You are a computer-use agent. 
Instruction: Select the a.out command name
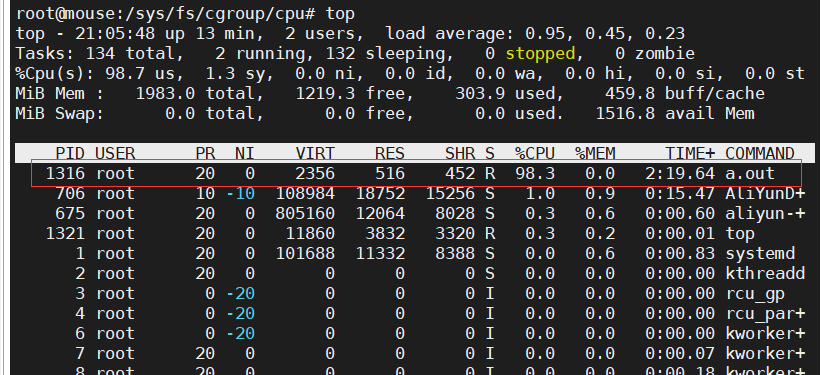[x=750, y=173]
